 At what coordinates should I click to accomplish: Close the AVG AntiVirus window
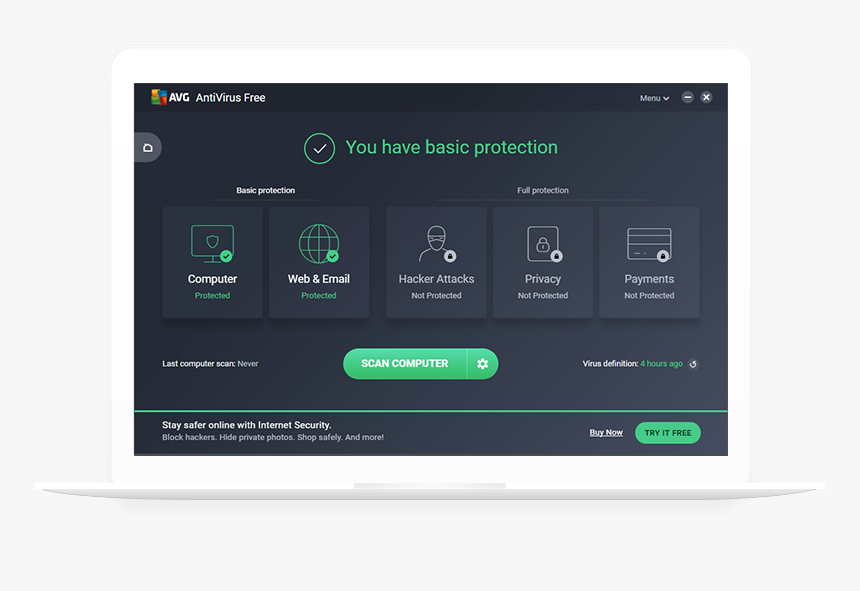[706, 97]
